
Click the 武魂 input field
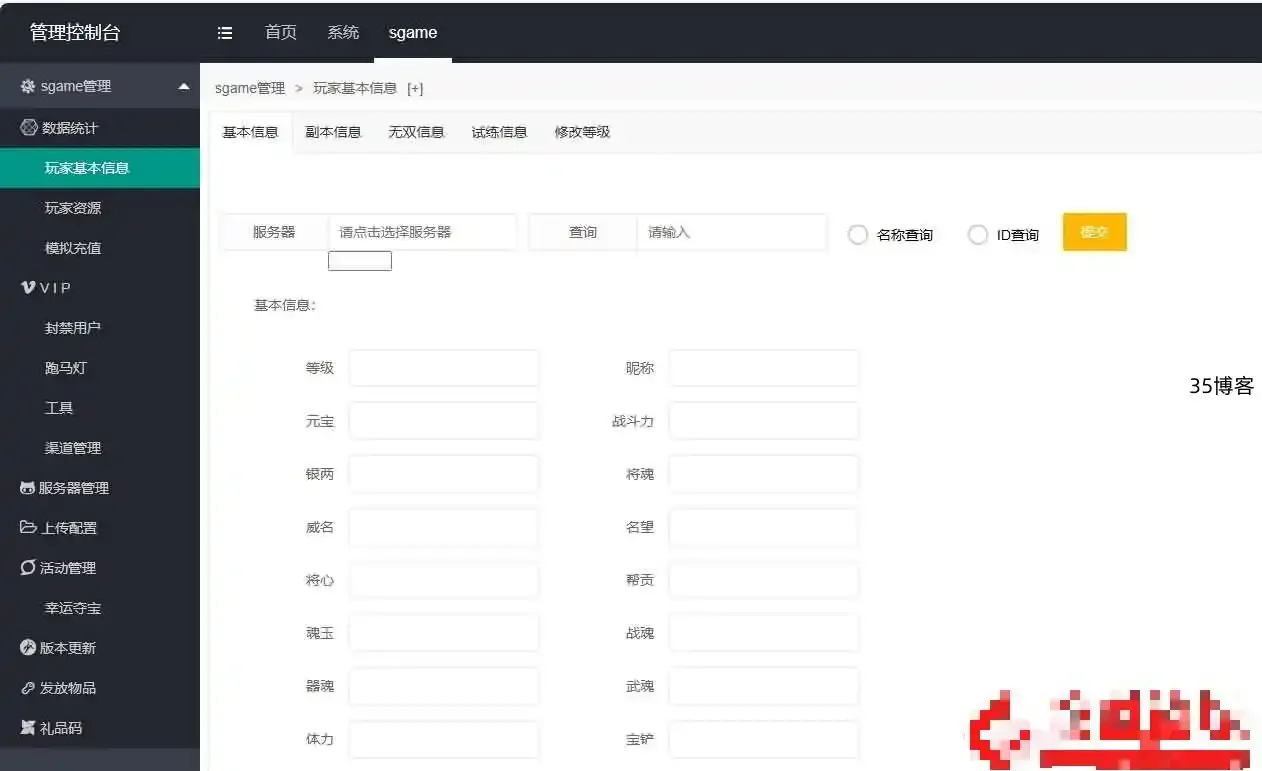[x=764, y=686]
